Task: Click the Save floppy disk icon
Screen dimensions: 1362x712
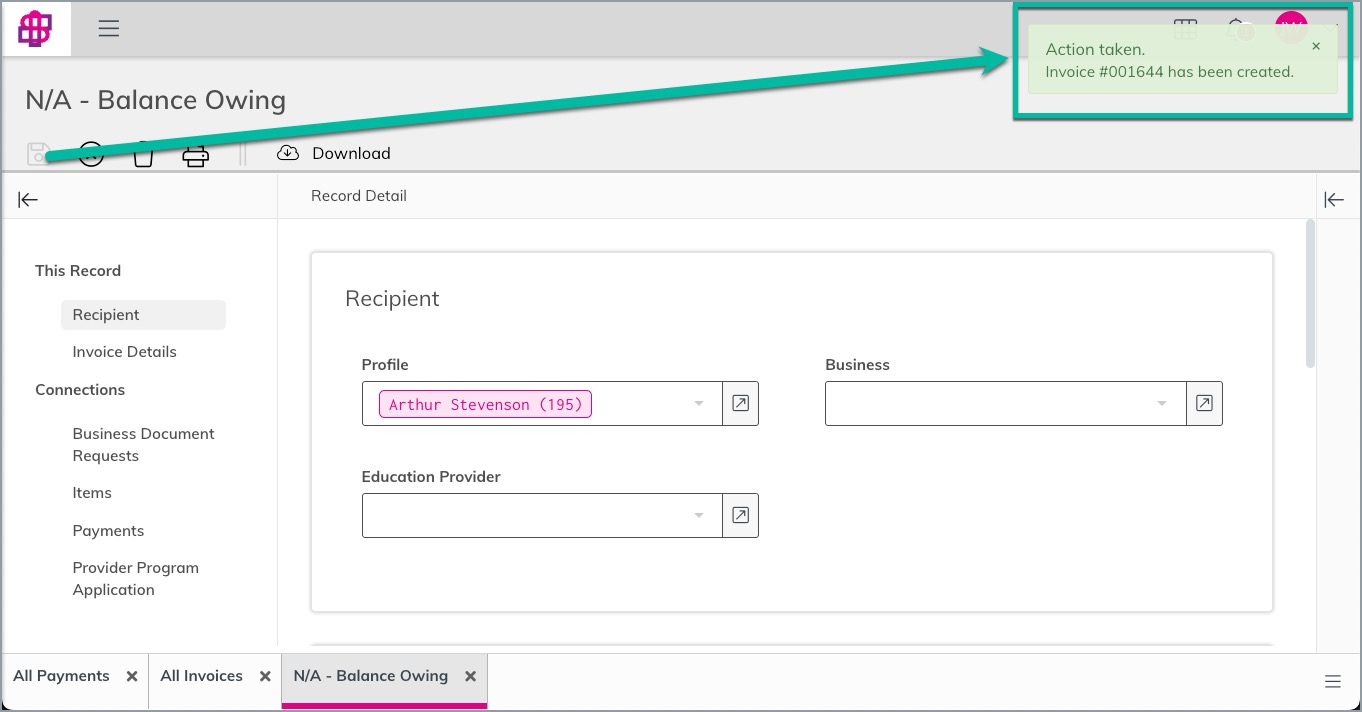Action: coord(38,153)
